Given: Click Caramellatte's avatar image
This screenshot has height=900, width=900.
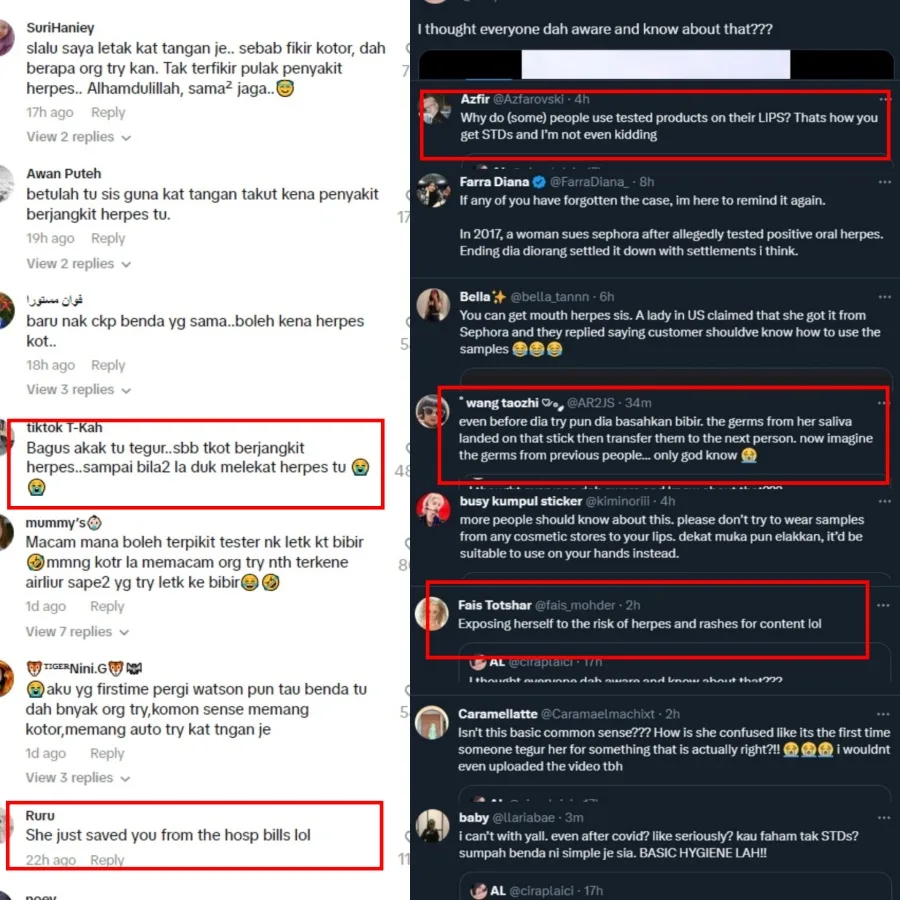Looking at the screenshot, I should (432, 722).
